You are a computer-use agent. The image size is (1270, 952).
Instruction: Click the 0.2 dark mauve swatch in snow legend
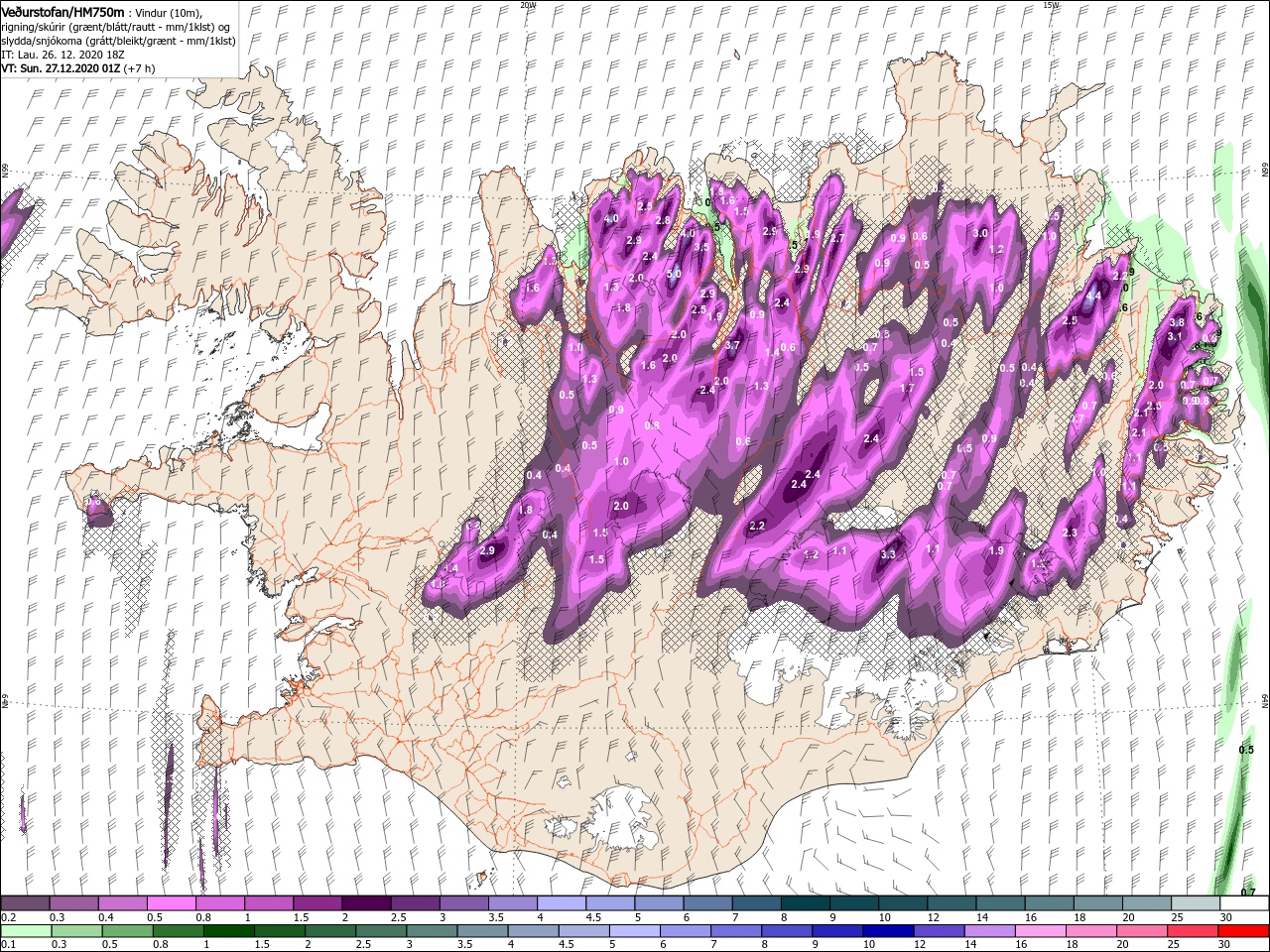(25, 902)
